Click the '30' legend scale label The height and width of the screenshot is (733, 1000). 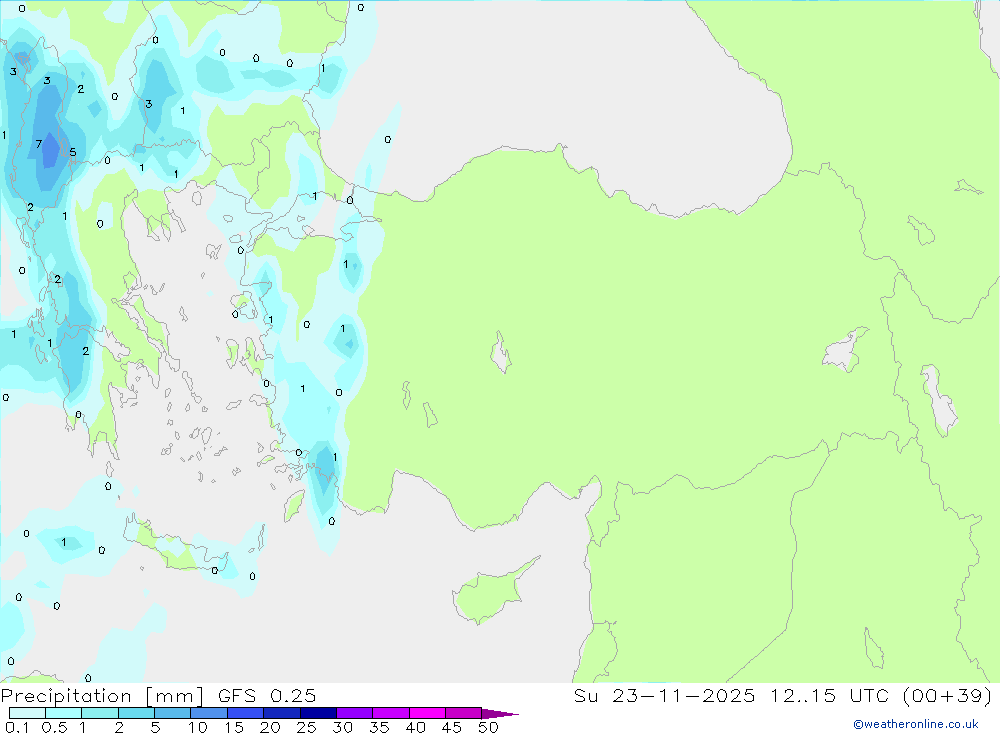pyautogui.click(x=343, y=727)
